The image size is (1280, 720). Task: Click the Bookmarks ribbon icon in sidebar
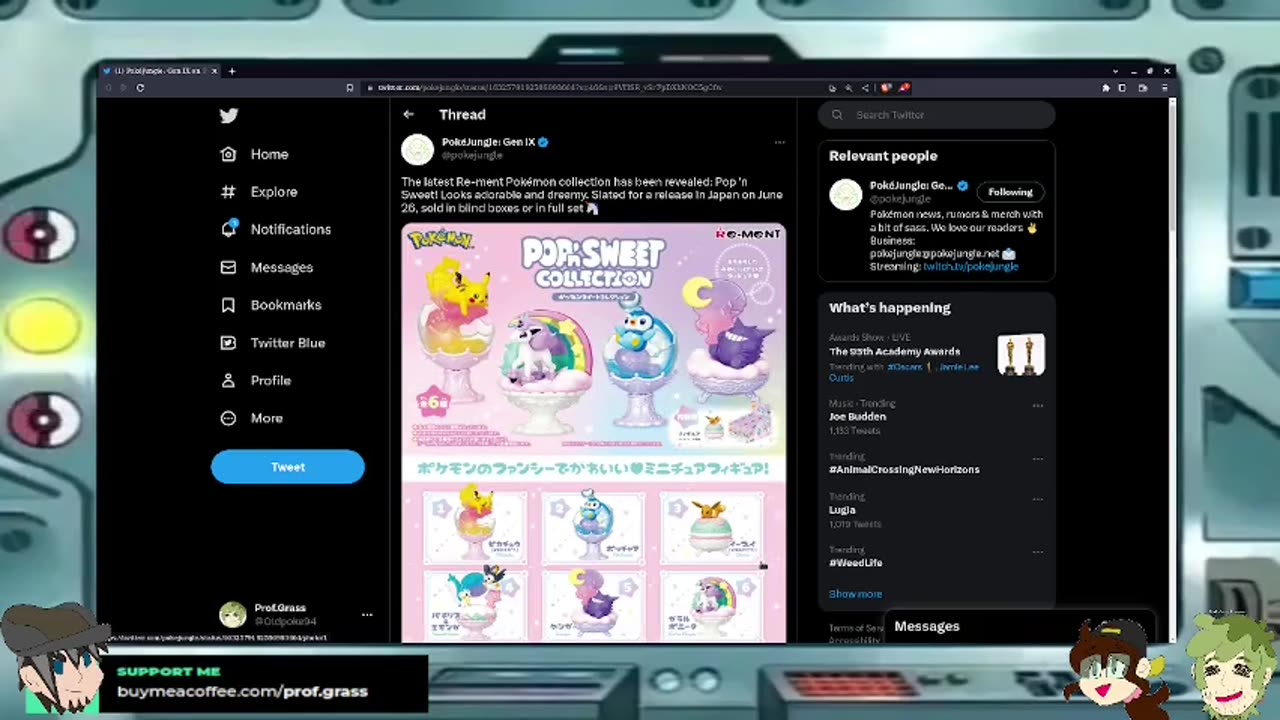(228, 305)
